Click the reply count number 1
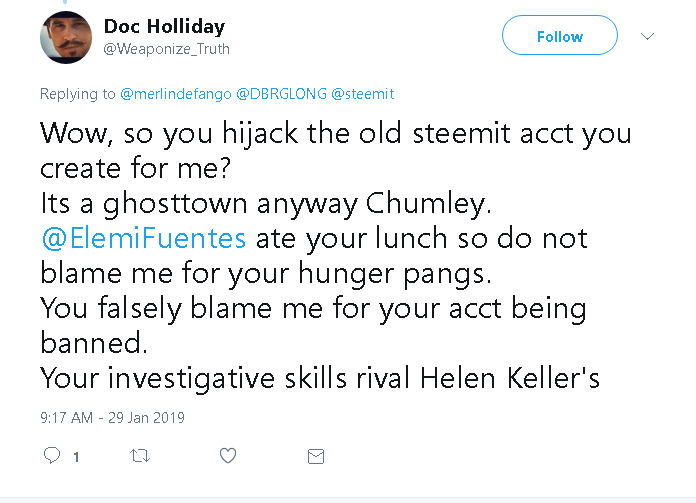696x503 pixels. click(76, 457)
